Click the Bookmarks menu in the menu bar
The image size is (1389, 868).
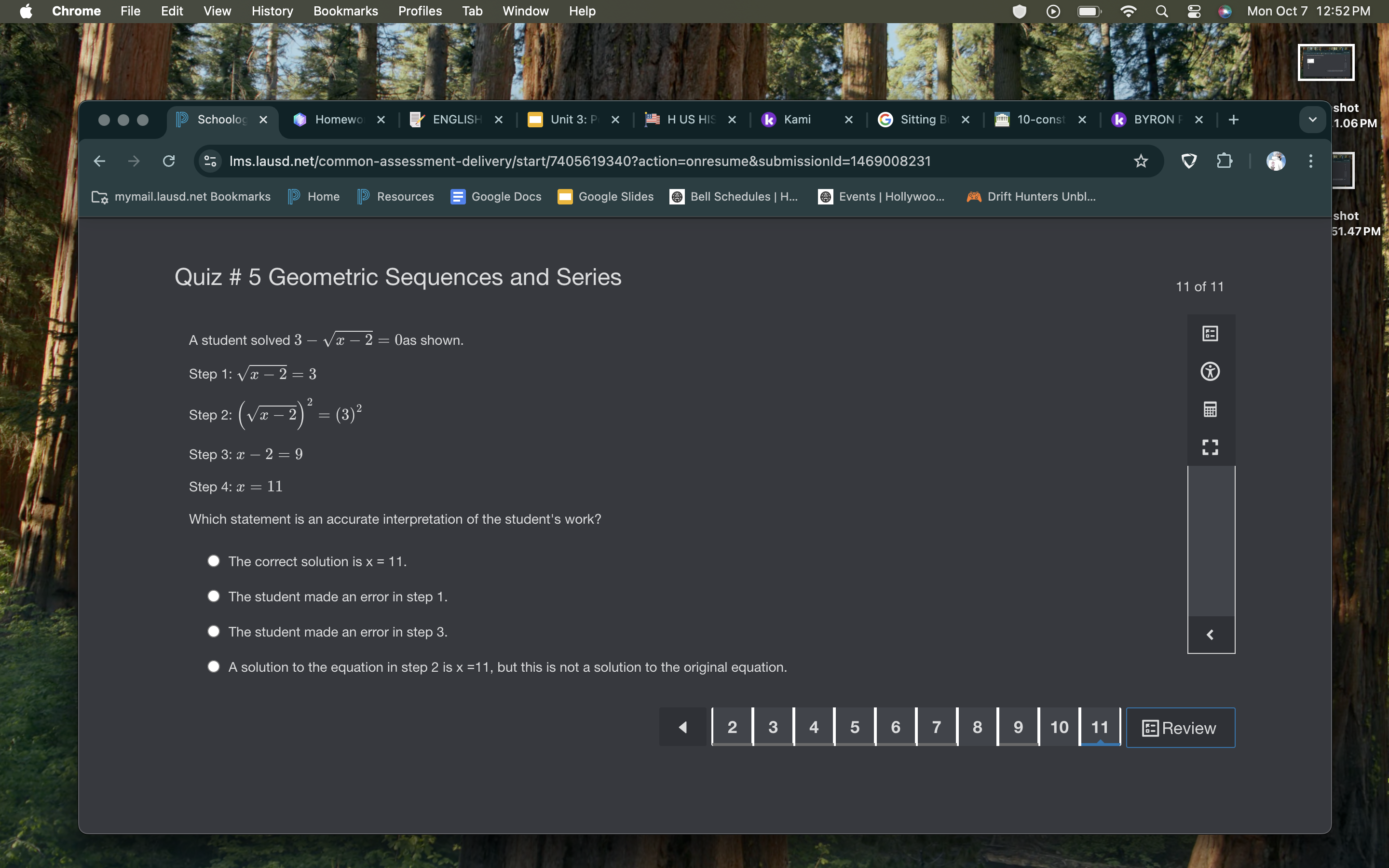tap(344, 10)
